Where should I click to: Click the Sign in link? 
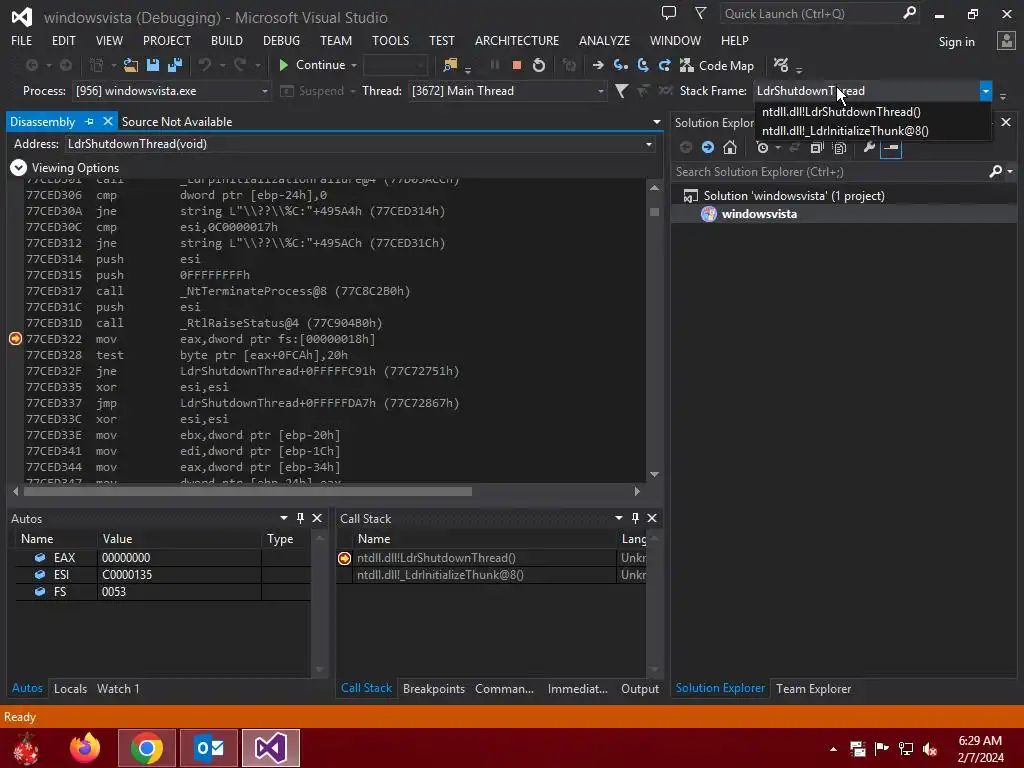[x=956, y=42]
